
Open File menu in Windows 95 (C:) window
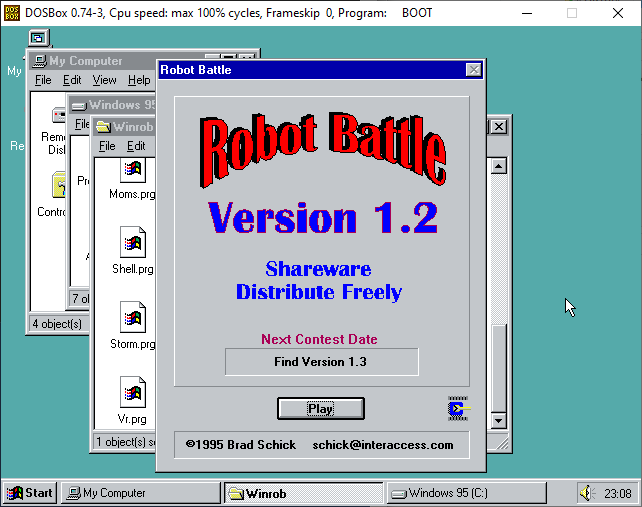(82, 124)
